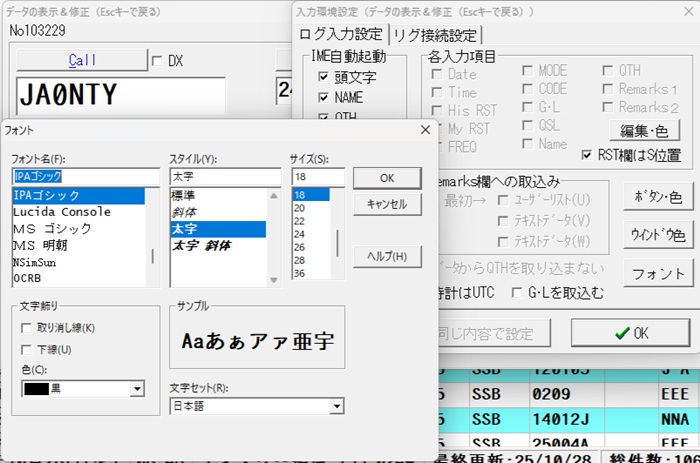The width and height of the screenshot is (700, 463).
Task: Check the DX checkbox next to Call
Action: click(155, 61)
